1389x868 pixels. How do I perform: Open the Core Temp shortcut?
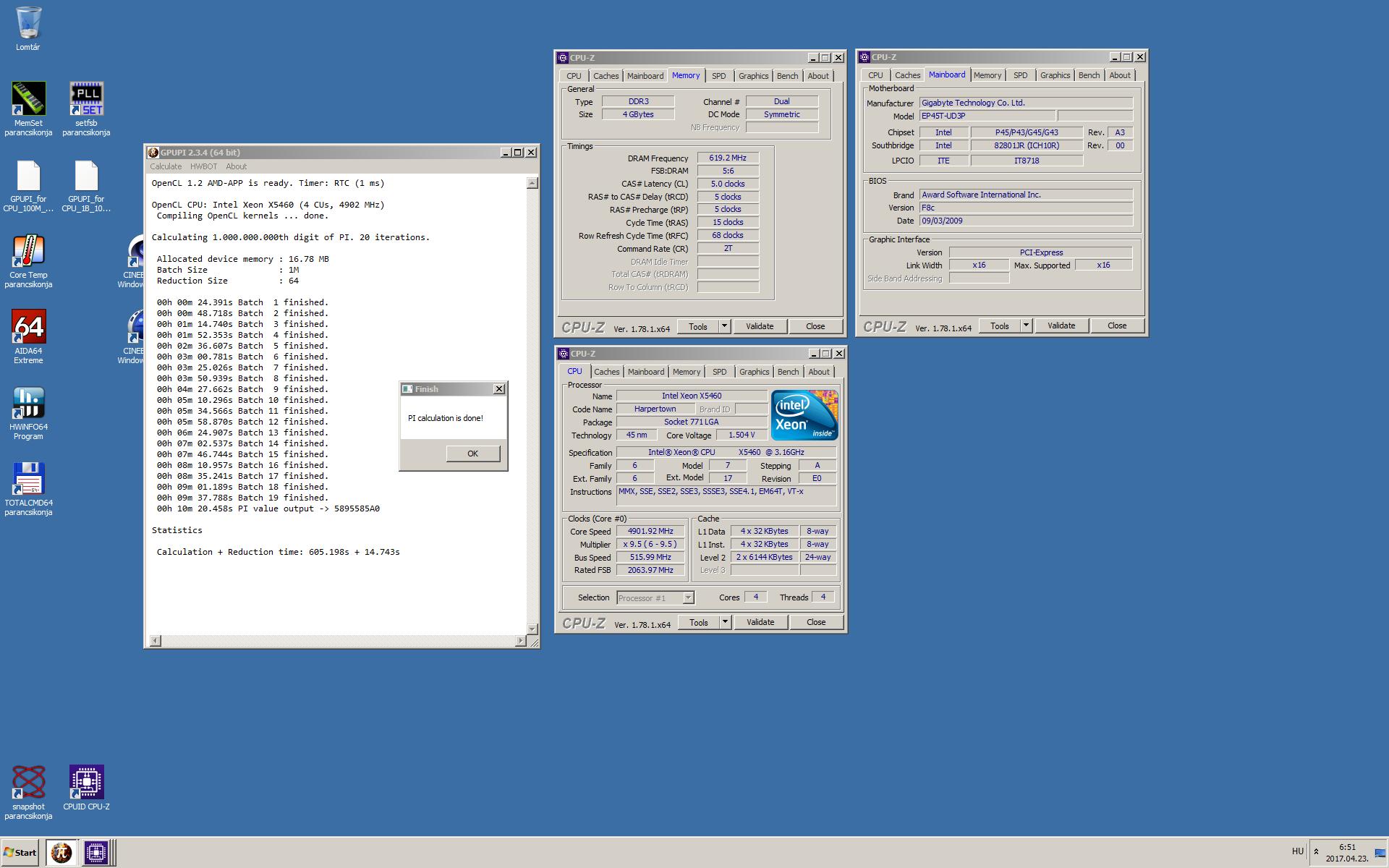click(28, 261)
